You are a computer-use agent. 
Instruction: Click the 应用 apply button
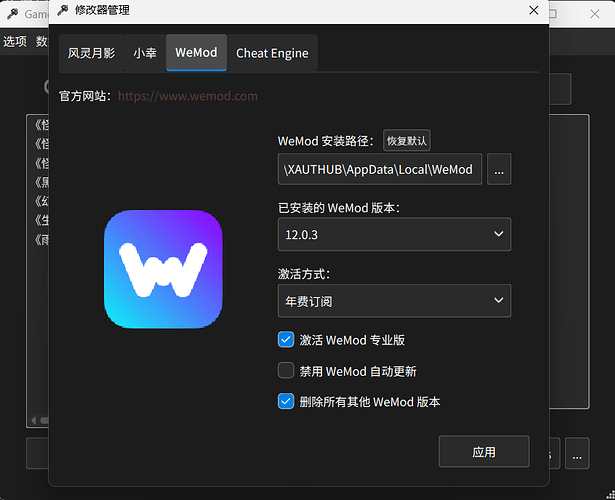484,451
